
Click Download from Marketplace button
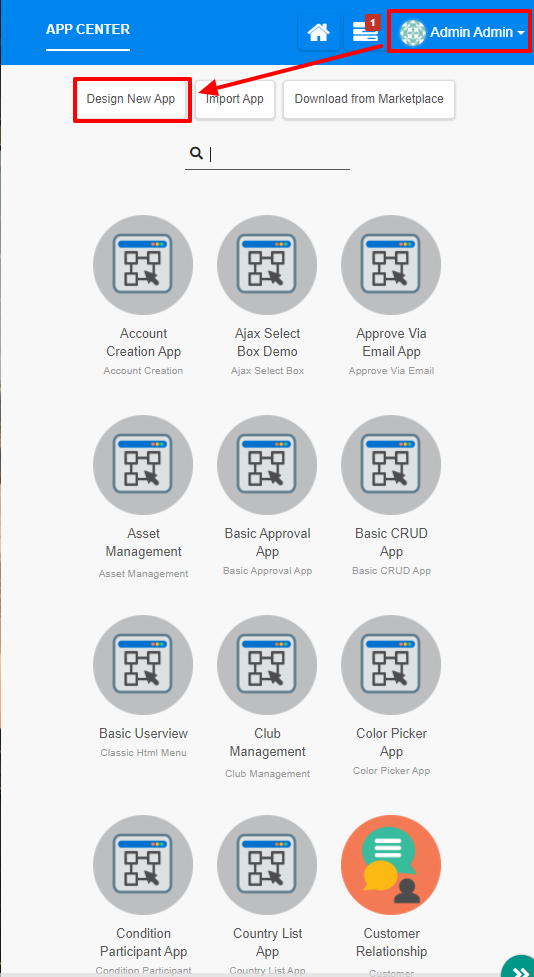(x=369, y=99)
